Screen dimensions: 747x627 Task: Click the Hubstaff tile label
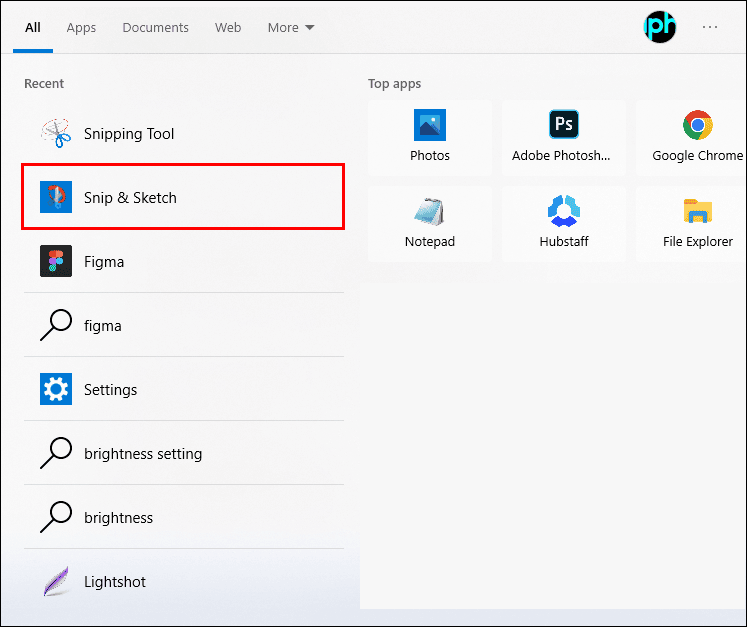coord(564,241)
